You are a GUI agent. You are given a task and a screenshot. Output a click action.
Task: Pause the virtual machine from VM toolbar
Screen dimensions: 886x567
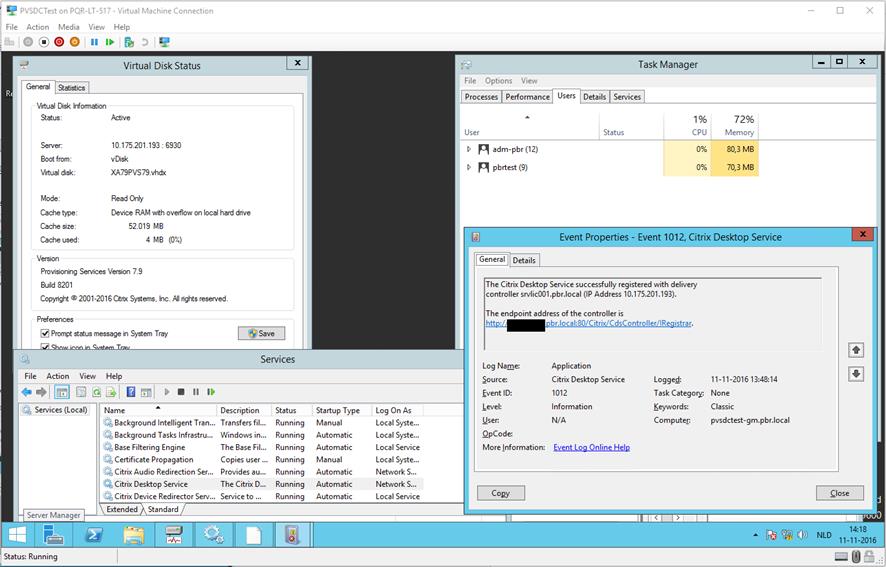click(x=94, y=42)
